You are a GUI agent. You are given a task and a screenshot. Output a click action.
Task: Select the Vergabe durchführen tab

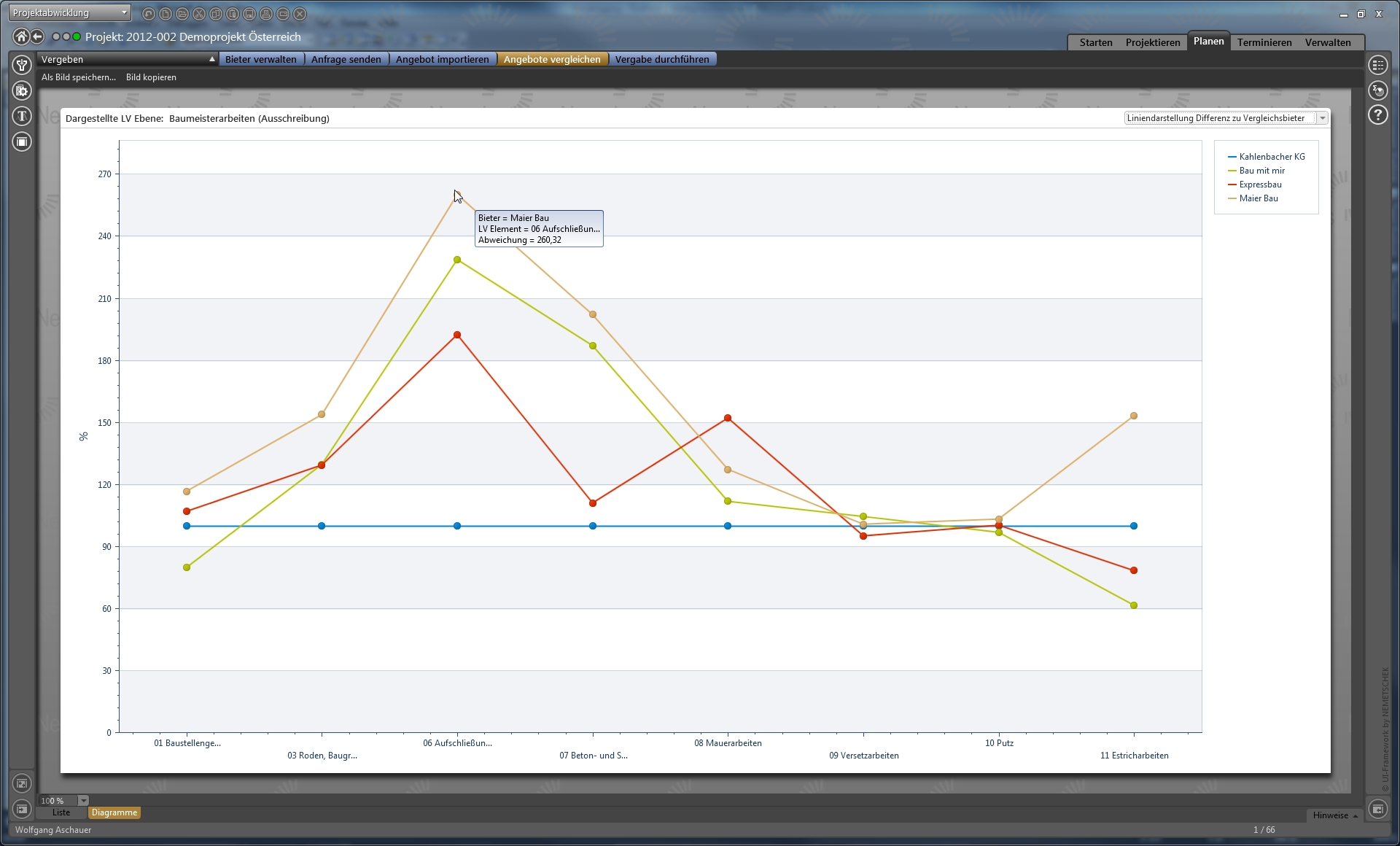661,59
